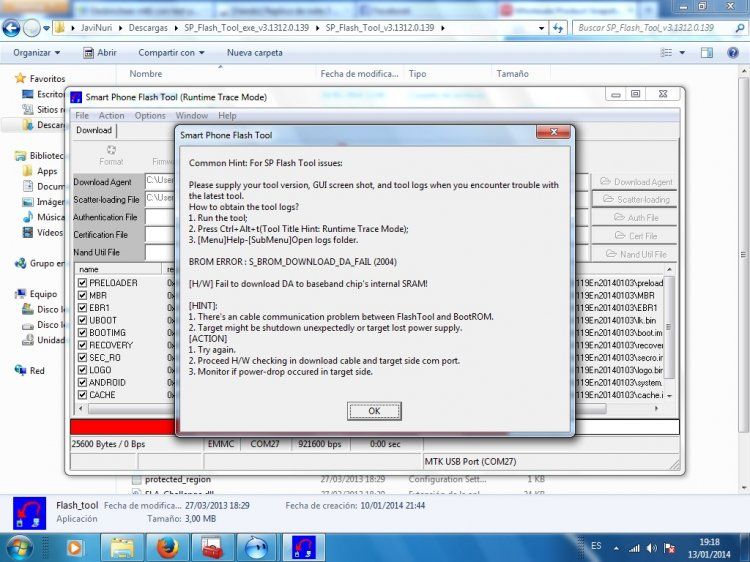Click the Explorer forward navigation arrow
The height and width of the screenshot is (562, 750).
pos(31,28)
